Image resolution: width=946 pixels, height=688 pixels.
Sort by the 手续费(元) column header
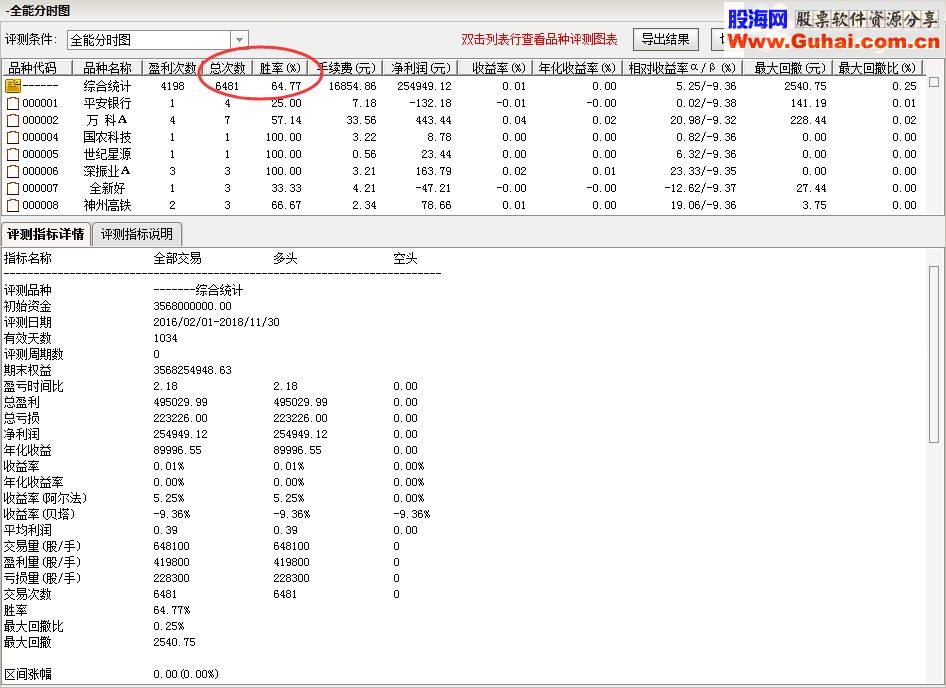pyautogui.click(x=347, y=68)
